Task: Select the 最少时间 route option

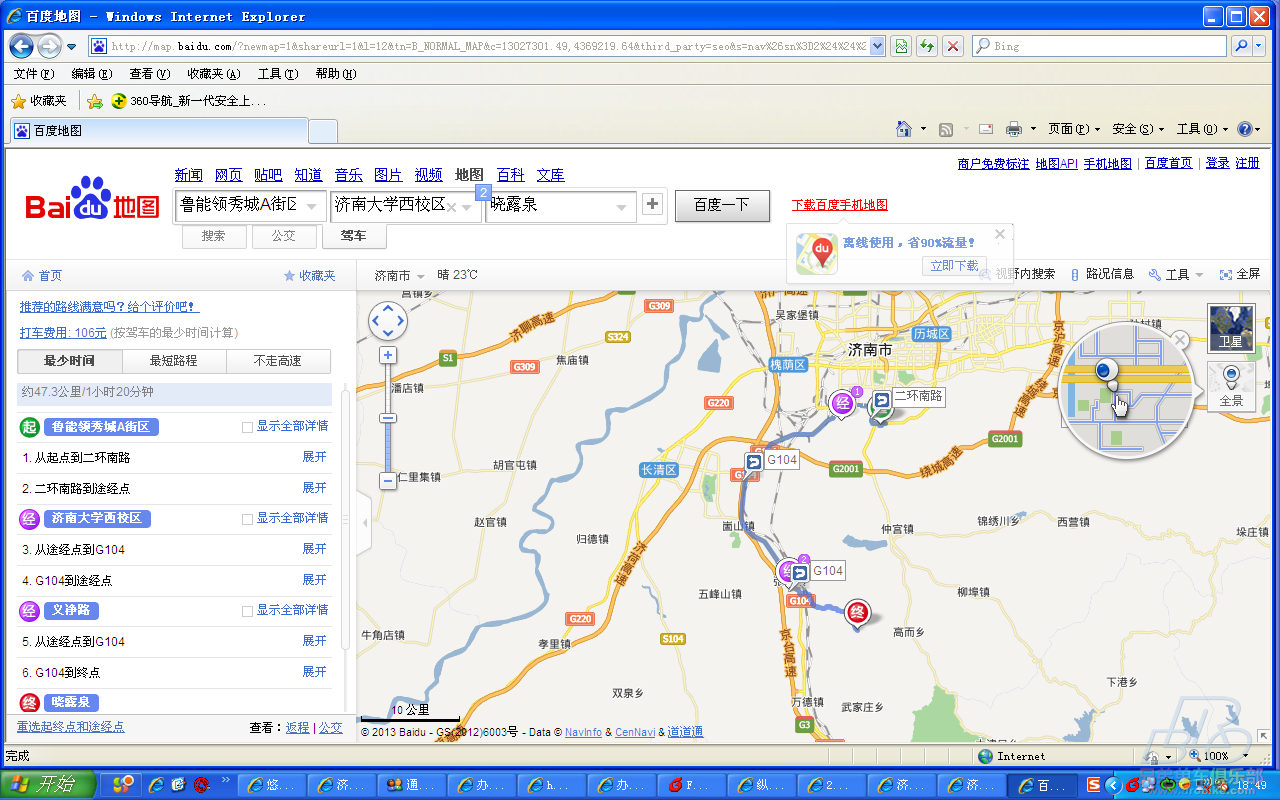Action: click(x=70, y=361)
